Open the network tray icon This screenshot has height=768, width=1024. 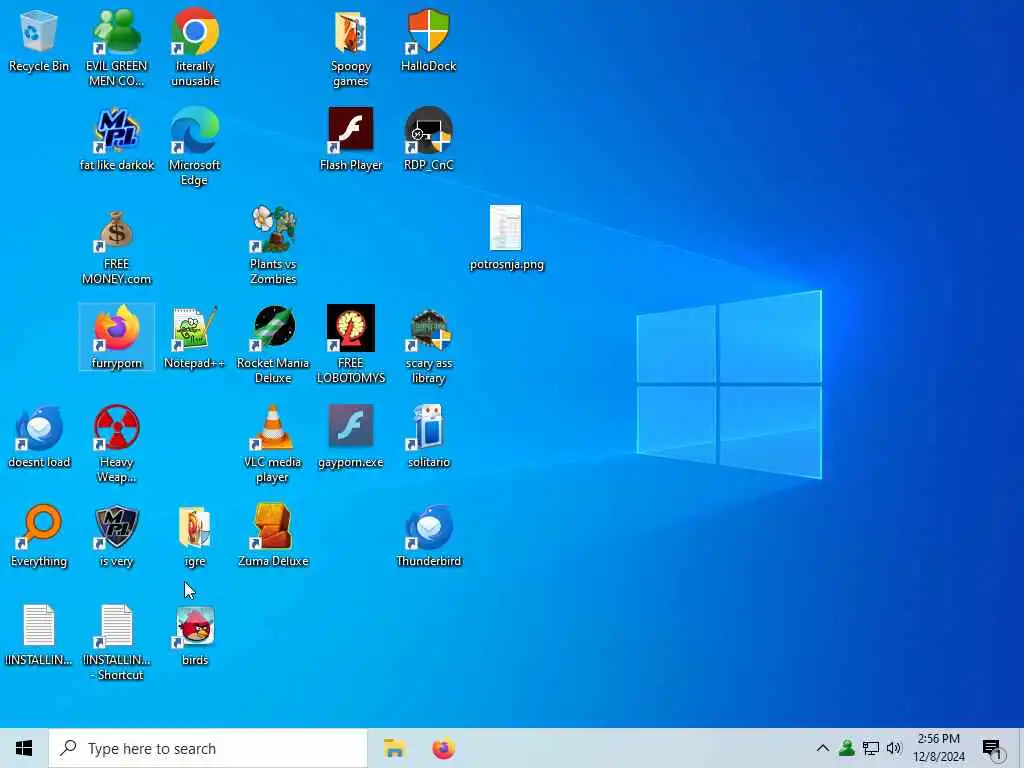click(871, 748)
